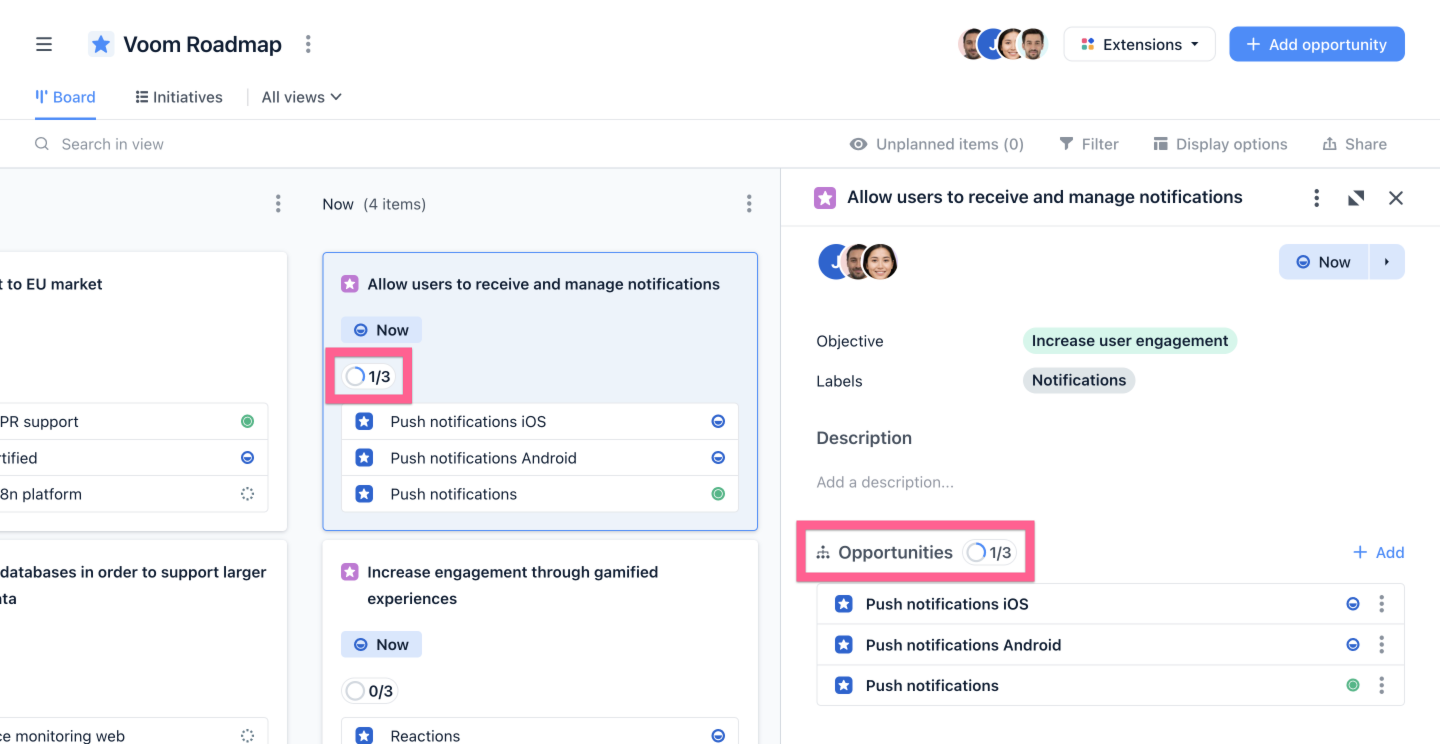1440x744 pixels.
Task: Click the purple icon on gamified experiences card
Action: point(350,572)
